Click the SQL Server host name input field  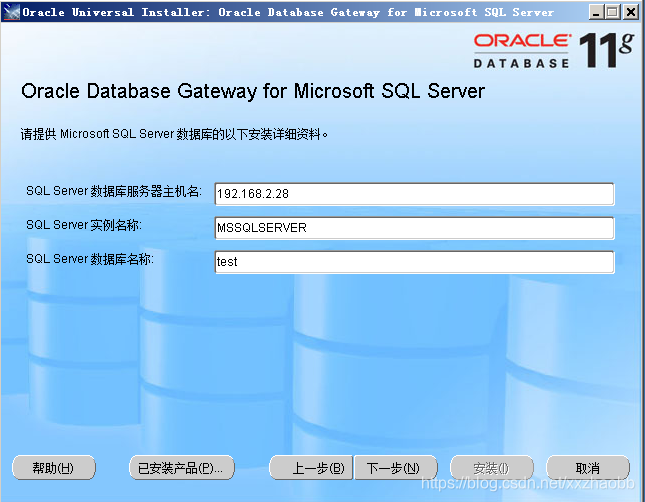pos(414,194)
